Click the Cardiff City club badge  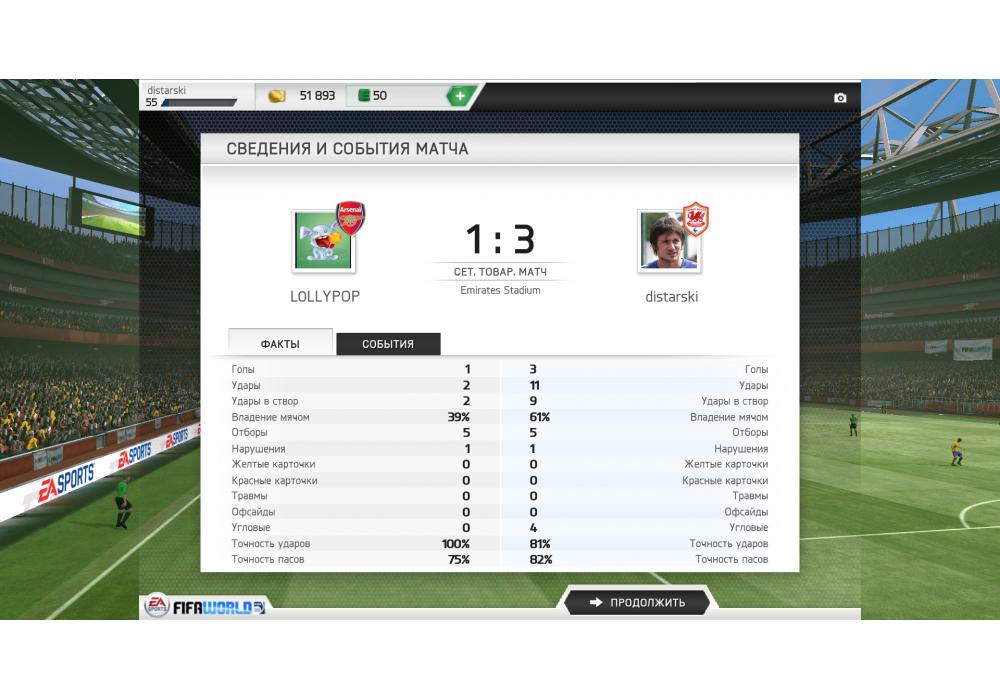(696, 218)
